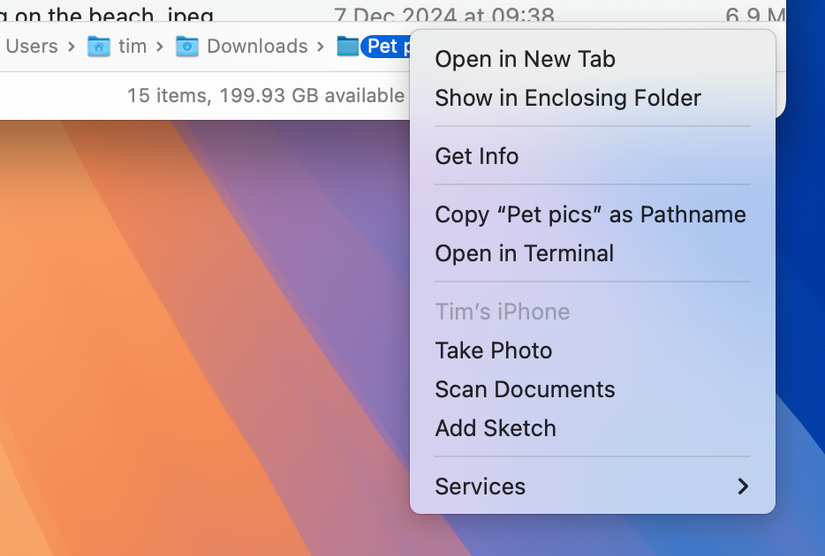The height and width of the screenshot is (556, 825).
Task: Select Take Photo from iPhone options
Action: (x=493, y=350)
